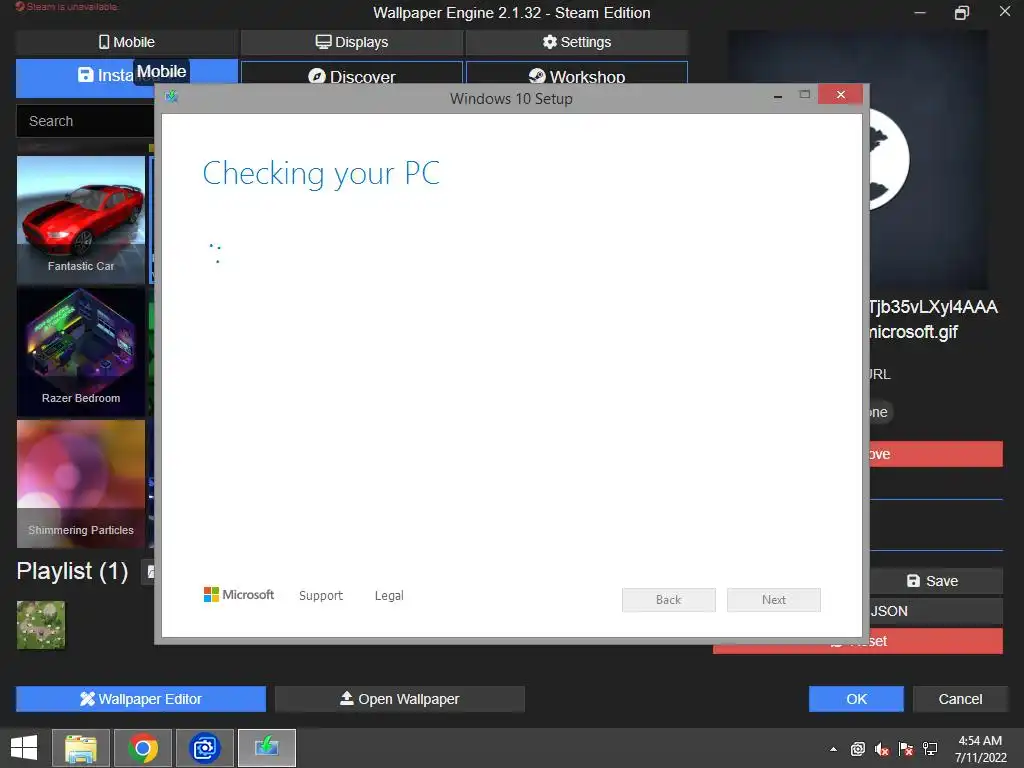The height and width of the screenshot is (768, 1024).
Task: Click the Back button in Windows 10 Setup
Action: (x=669, y=600)
